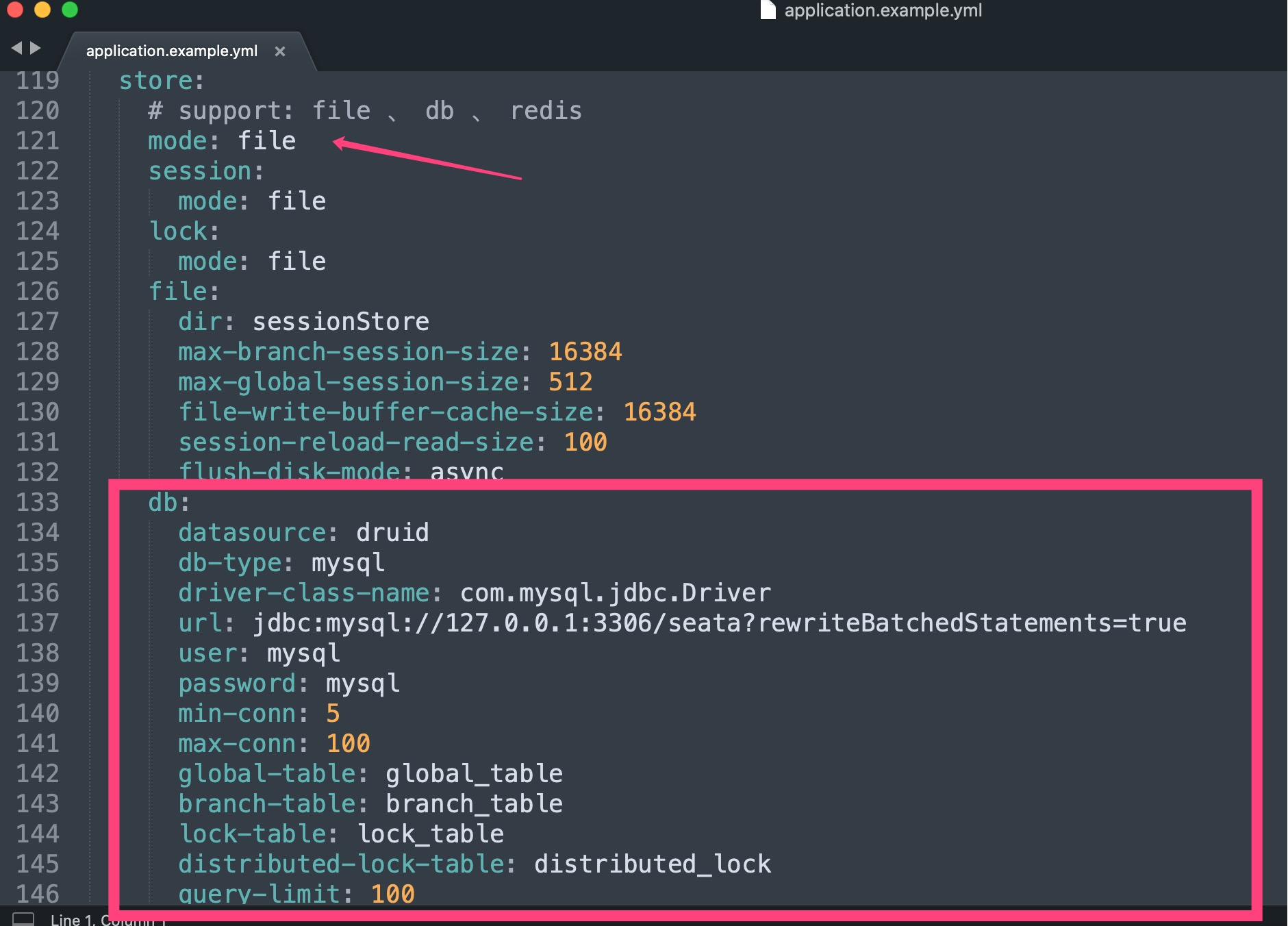Click the 'global_table' value
Image resolution: width=1288 pixels, height=926 pixels.
click(474, 774)
